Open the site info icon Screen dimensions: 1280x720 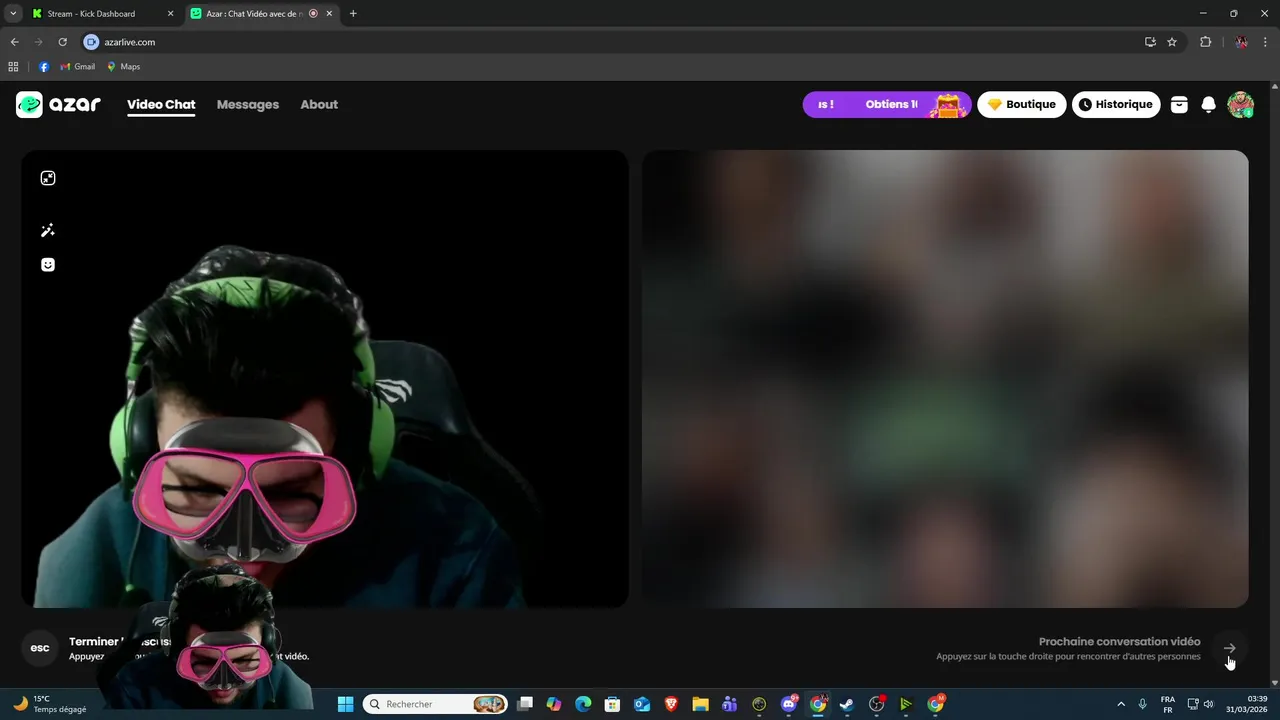coord(92,42)
